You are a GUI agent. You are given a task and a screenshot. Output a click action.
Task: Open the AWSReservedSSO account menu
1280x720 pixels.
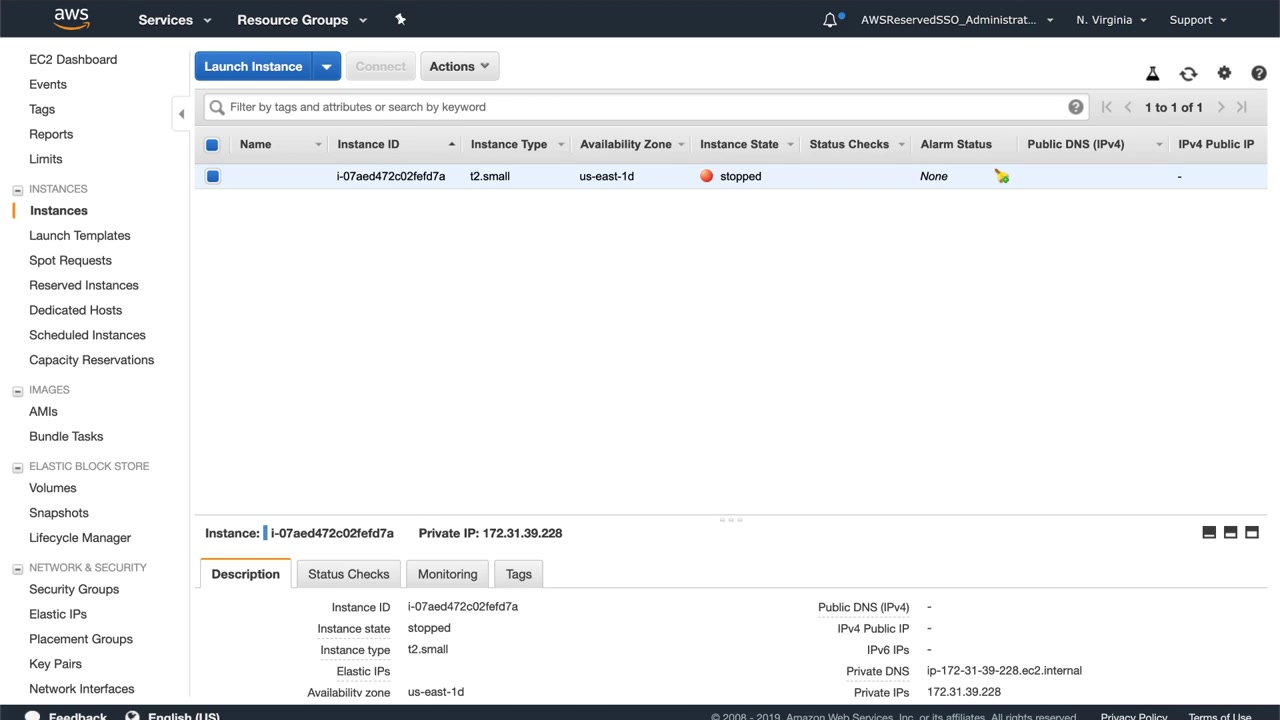pyautogui.click(x=957, y=20)
